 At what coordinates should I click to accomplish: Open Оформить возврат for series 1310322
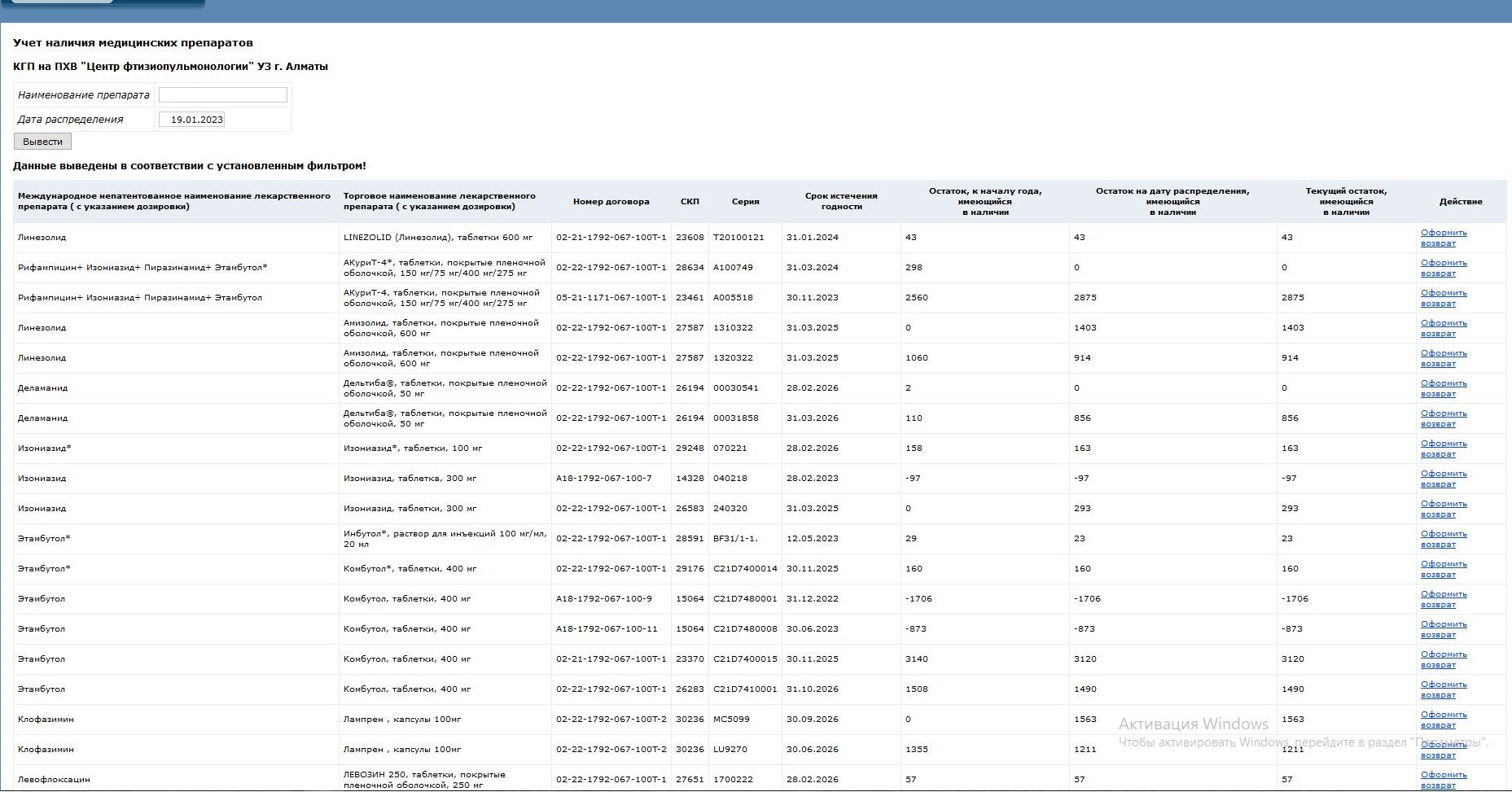(1444, 328)
